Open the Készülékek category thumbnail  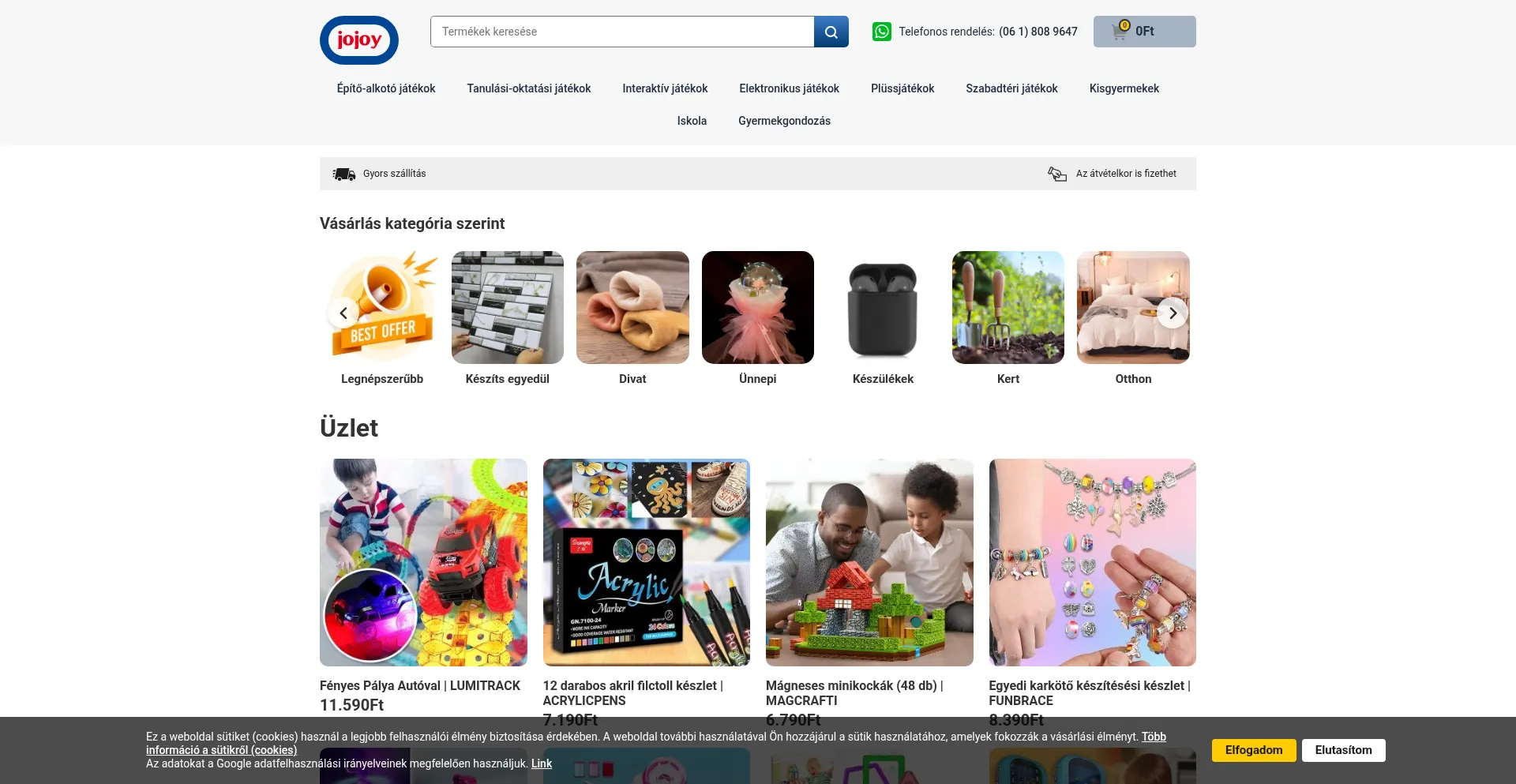[x=883, y=308]
